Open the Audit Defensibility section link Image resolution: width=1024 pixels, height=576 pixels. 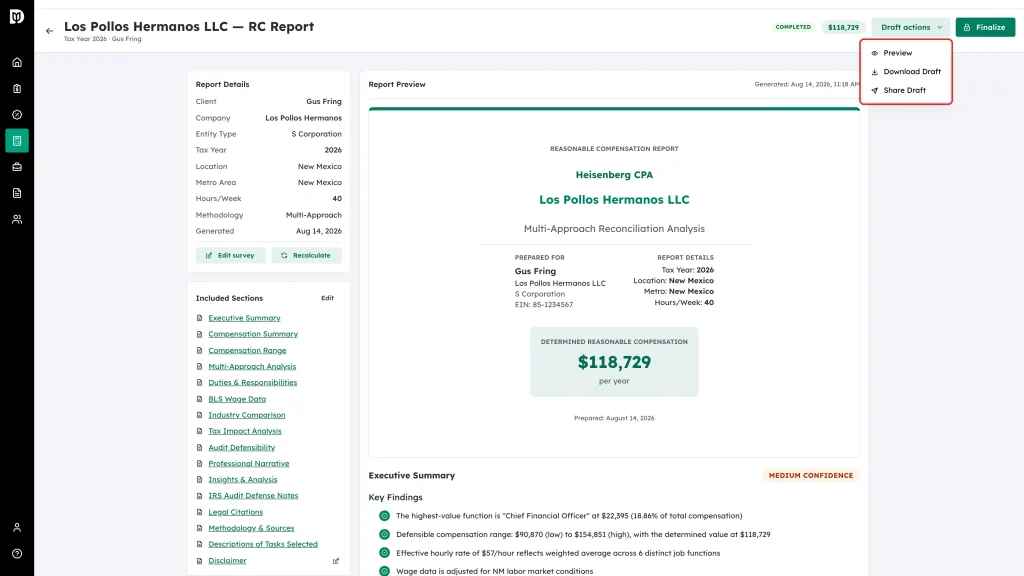(x=242, y=447)
